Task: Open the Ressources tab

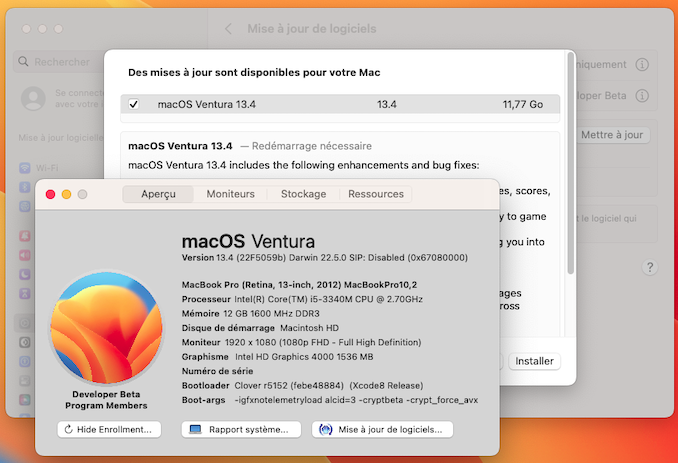Action: 376,194
